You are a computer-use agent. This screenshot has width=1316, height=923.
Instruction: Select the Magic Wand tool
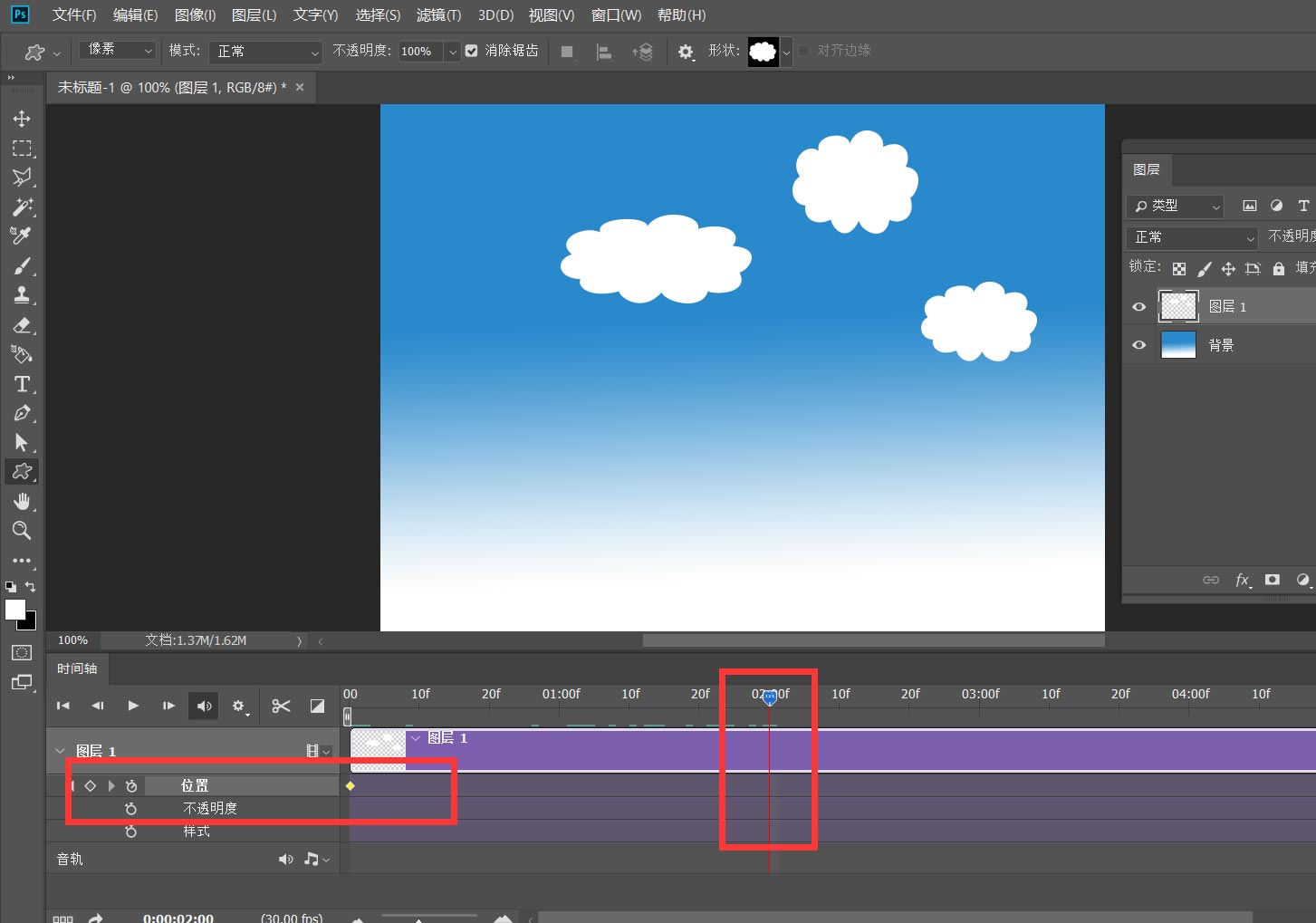pos(22,207)
